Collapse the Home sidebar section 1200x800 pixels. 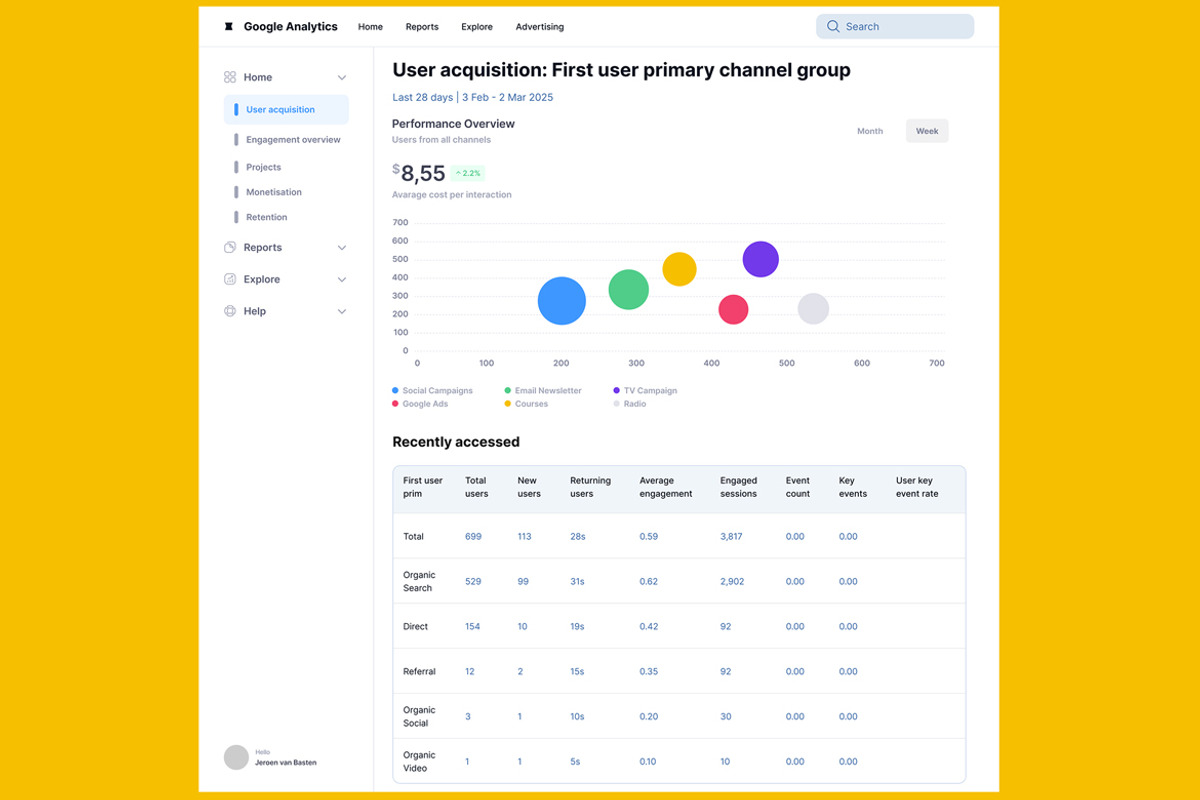pos(342,77)
